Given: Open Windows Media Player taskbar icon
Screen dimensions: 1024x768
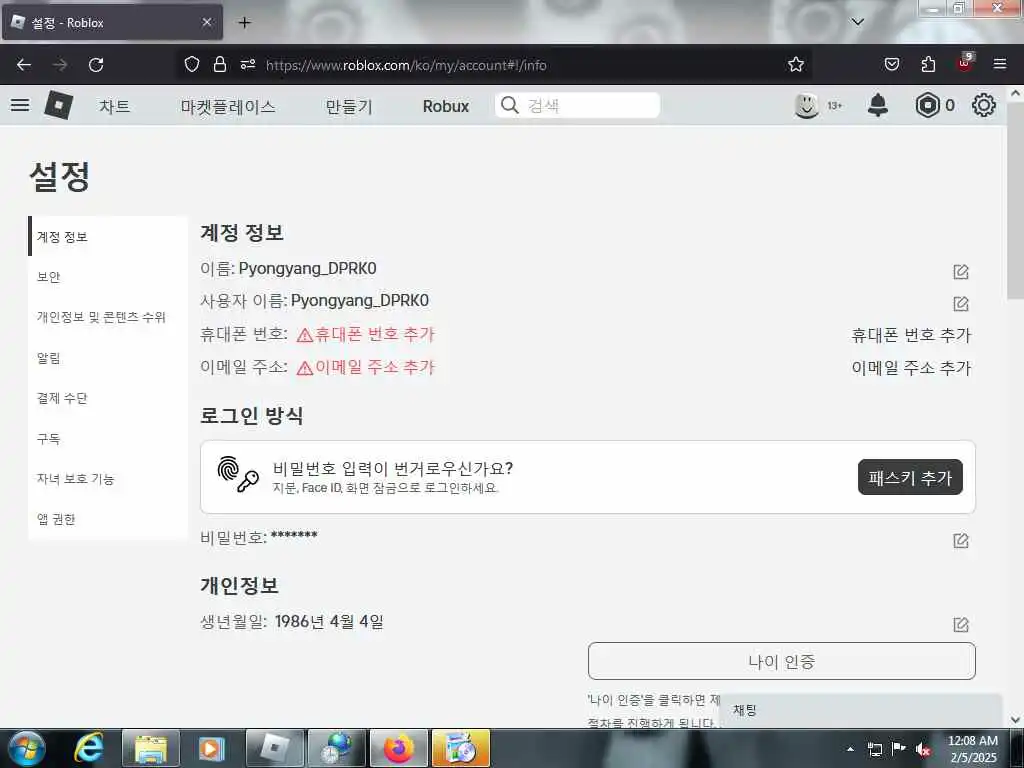Looking at the screenshot, I should coord(212,748).
